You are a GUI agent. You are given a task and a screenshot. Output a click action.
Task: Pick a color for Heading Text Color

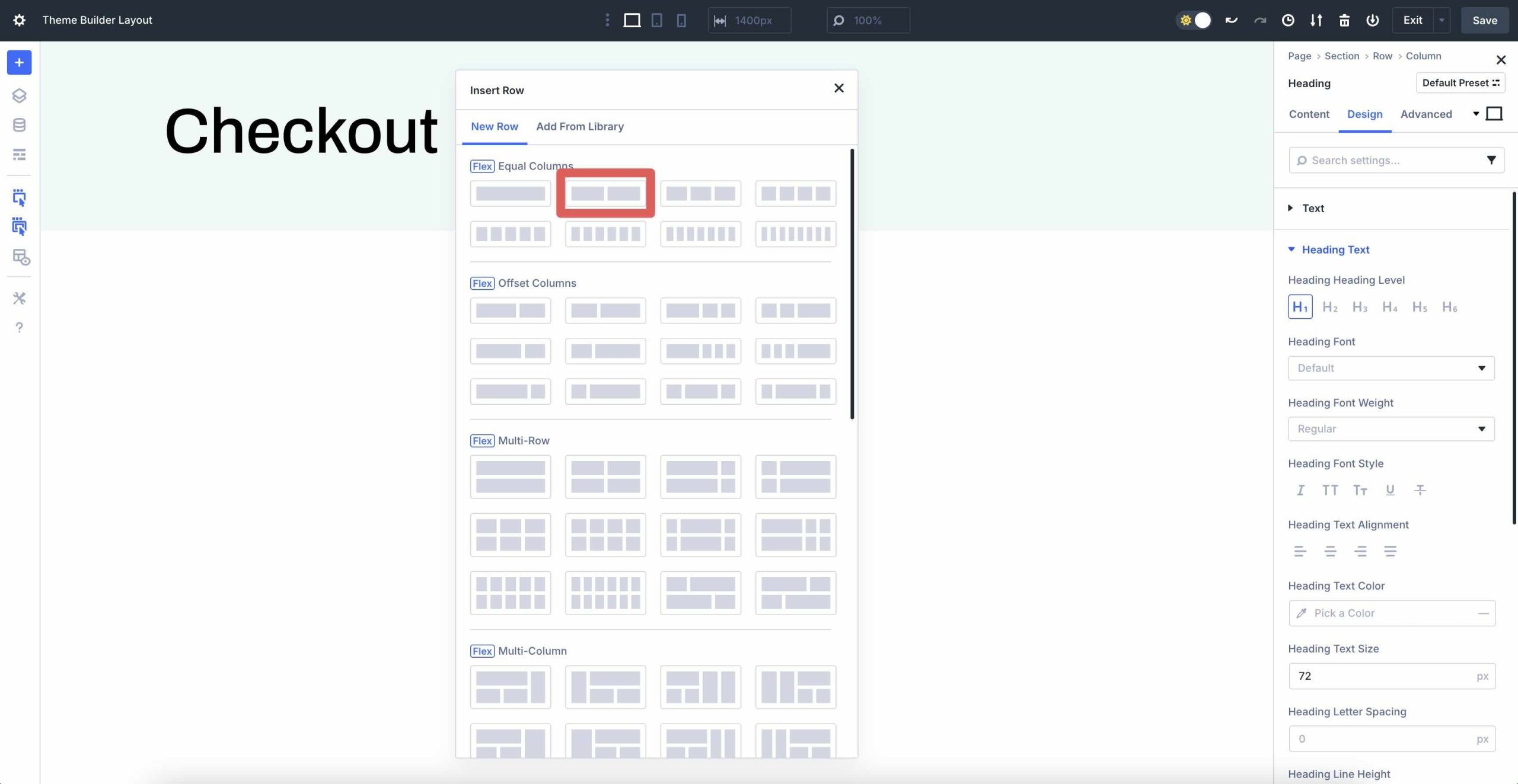click(1382, 613)
